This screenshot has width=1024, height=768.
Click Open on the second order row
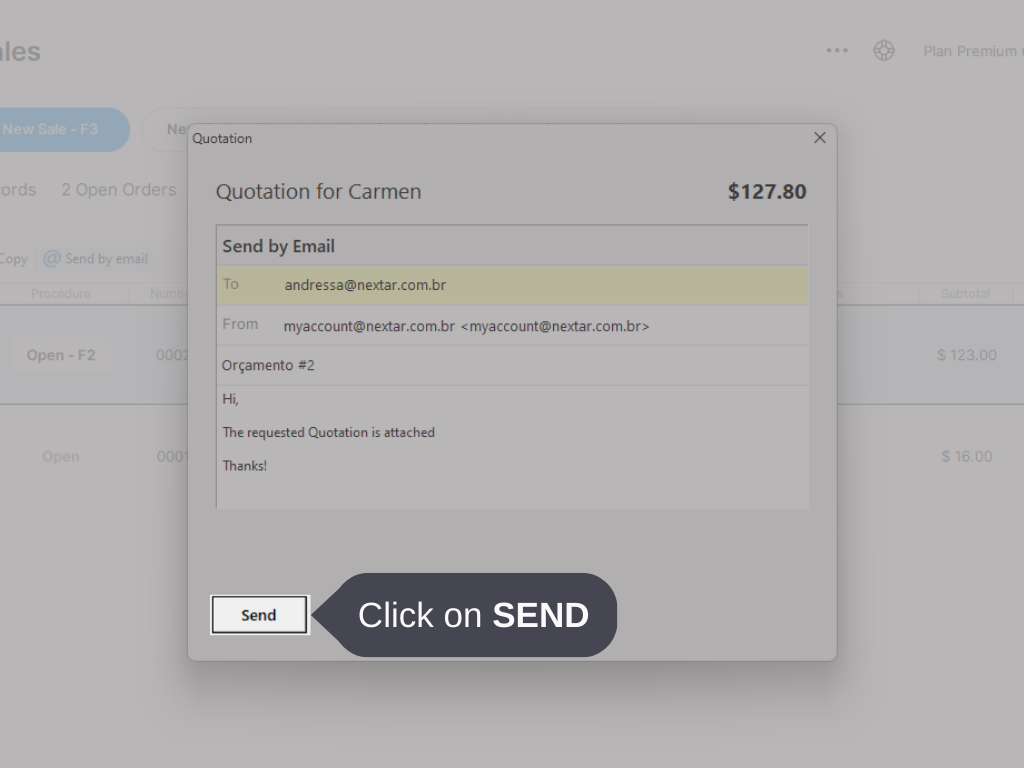click(60, 456)
